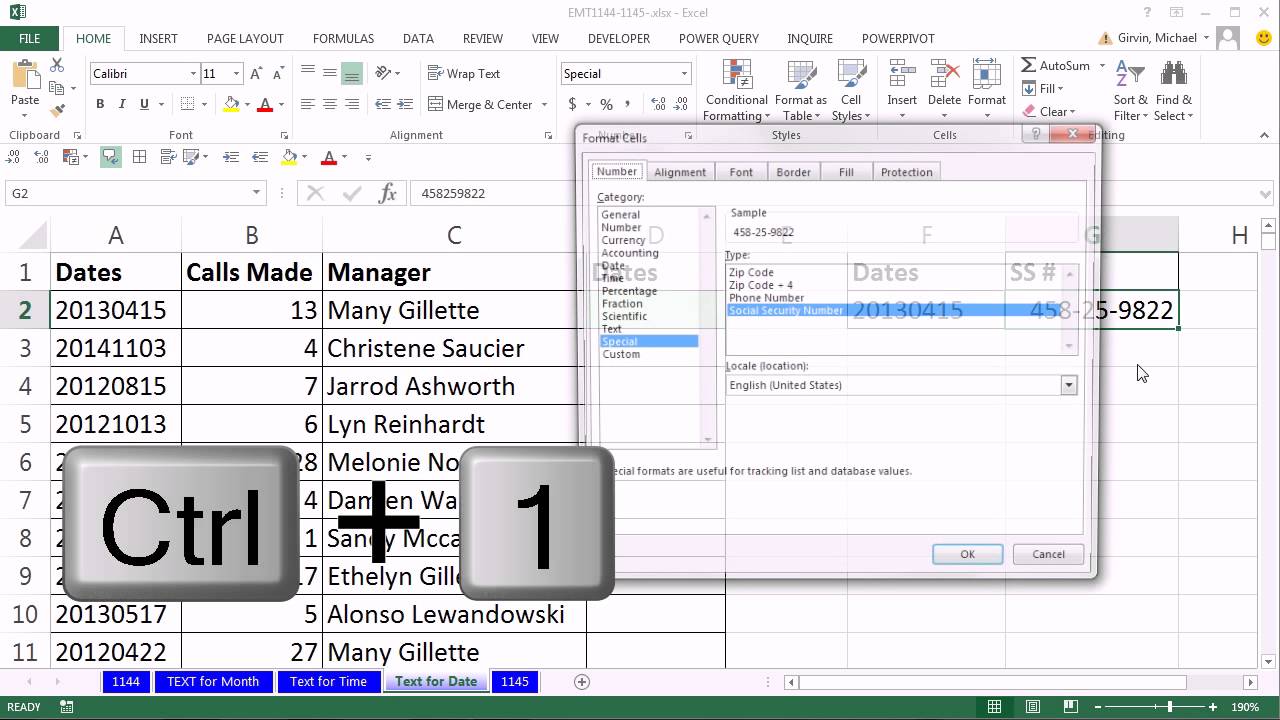The width and height of the screenshot is (1280, 720).
Task: Toggle Wrap Text
Action: [x=464, y=74]
